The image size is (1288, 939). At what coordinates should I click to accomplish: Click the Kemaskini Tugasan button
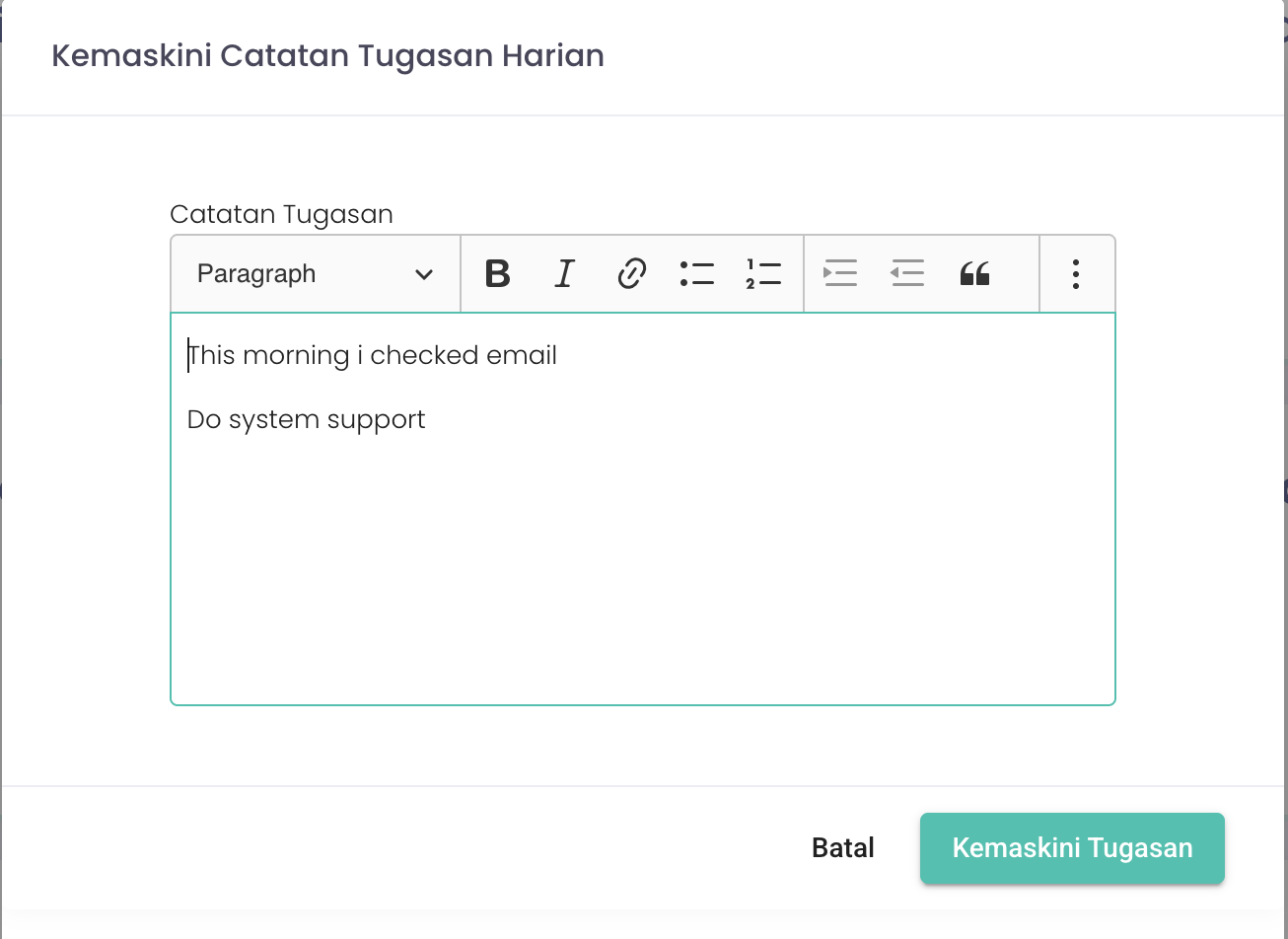[x=1072, y=848]
